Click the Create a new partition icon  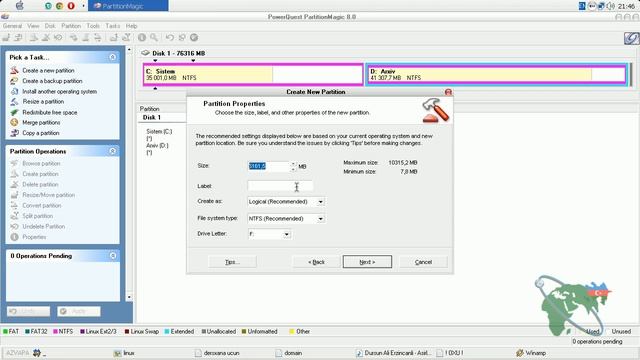pyautogui.click(x=14, y=70)
